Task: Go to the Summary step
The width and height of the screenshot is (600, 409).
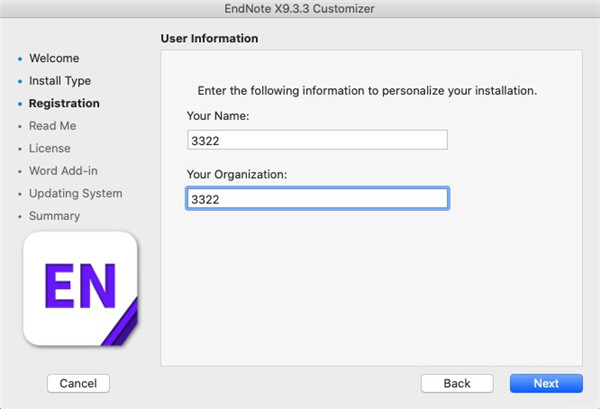Action: coord(54,216)
